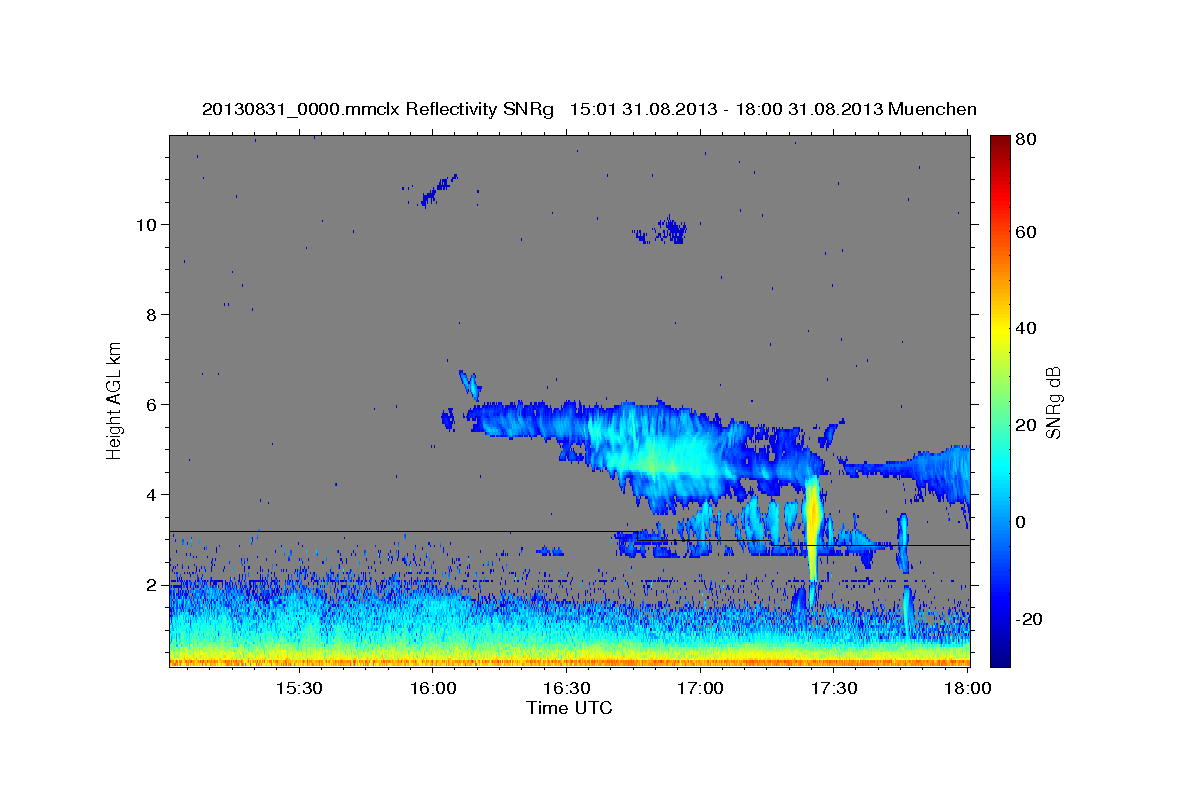Click the height tick label 4
Screen dimensions: 1200x800
(x=154, y=494)
